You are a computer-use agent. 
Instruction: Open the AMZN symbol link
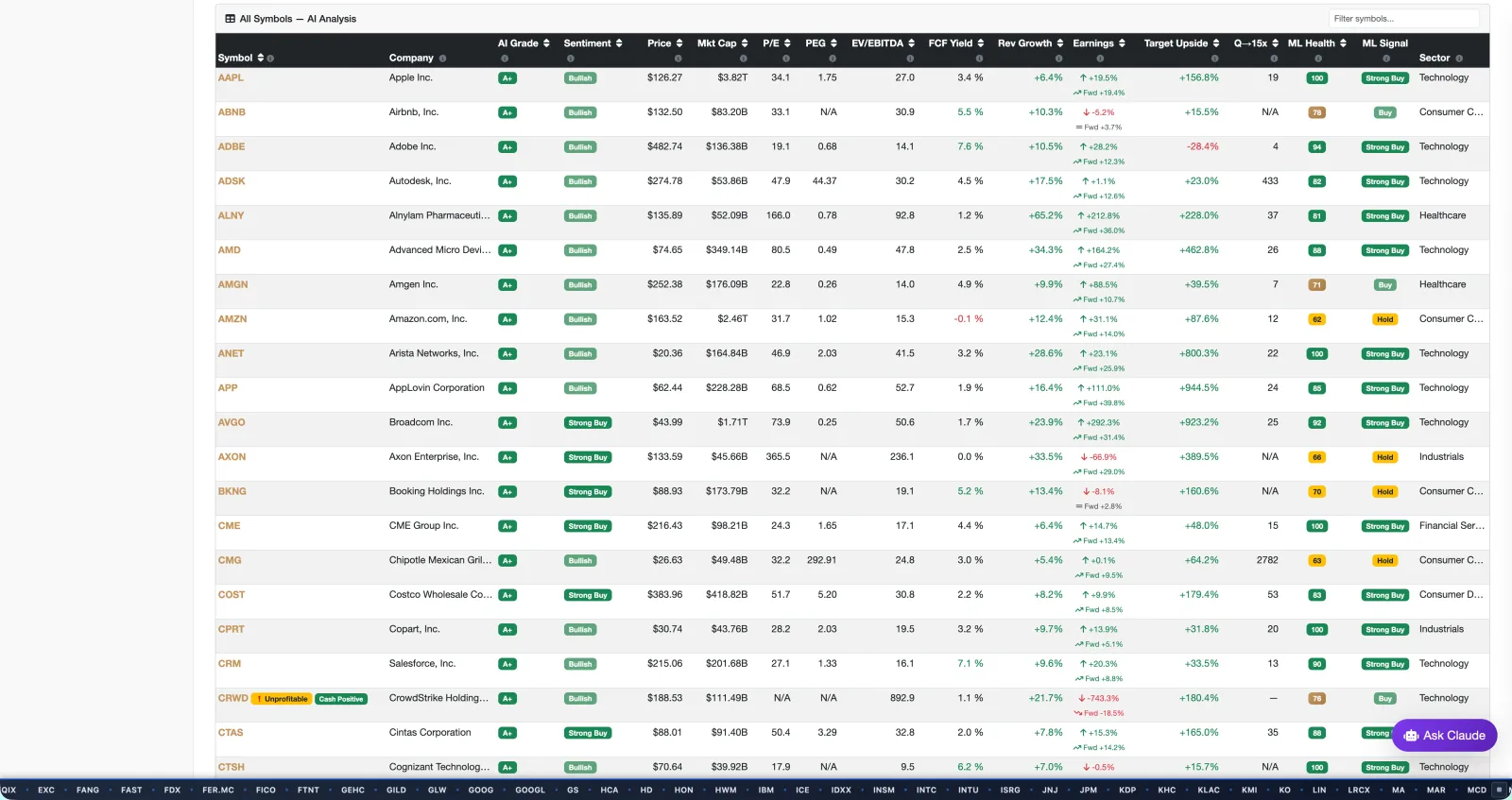(232, 319)
